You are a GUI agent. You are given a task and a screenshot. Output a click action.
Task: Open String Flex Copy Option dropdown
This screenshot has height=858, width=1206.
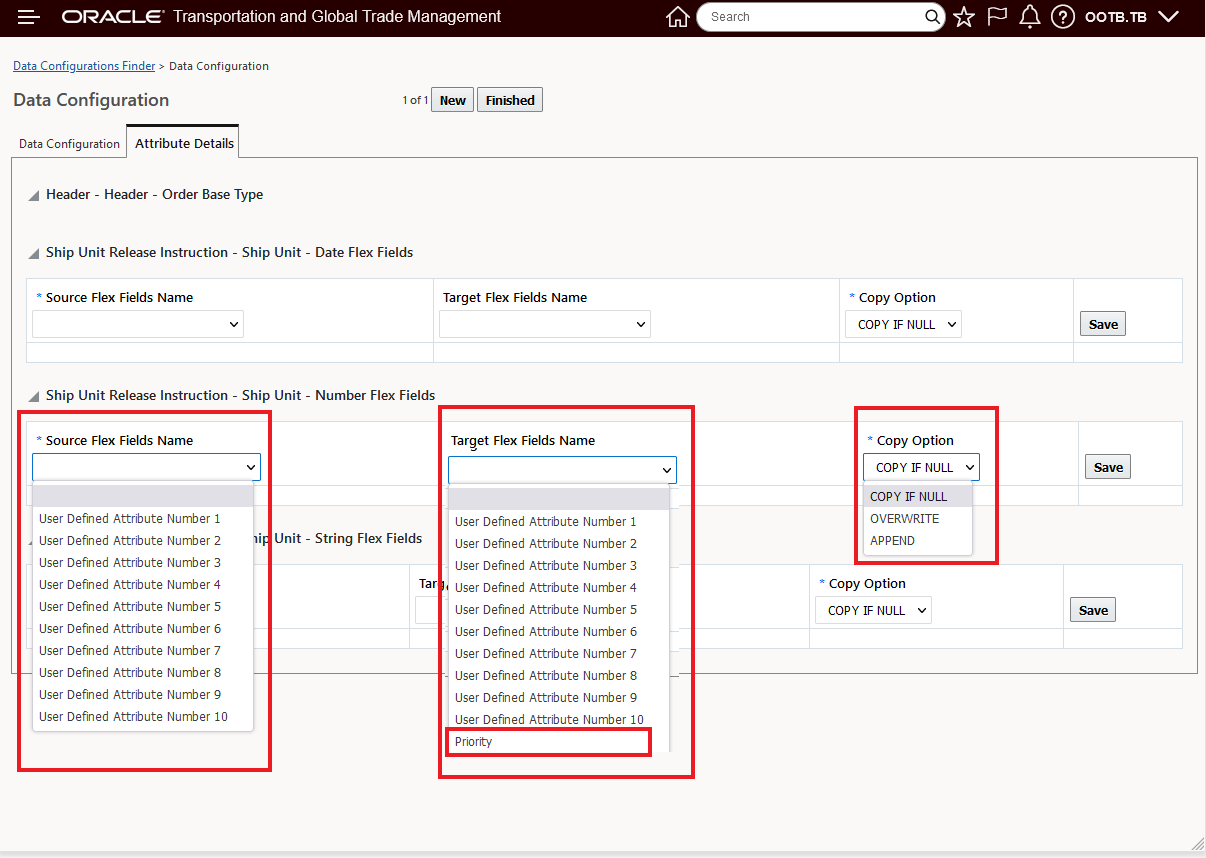coord(873,610)
